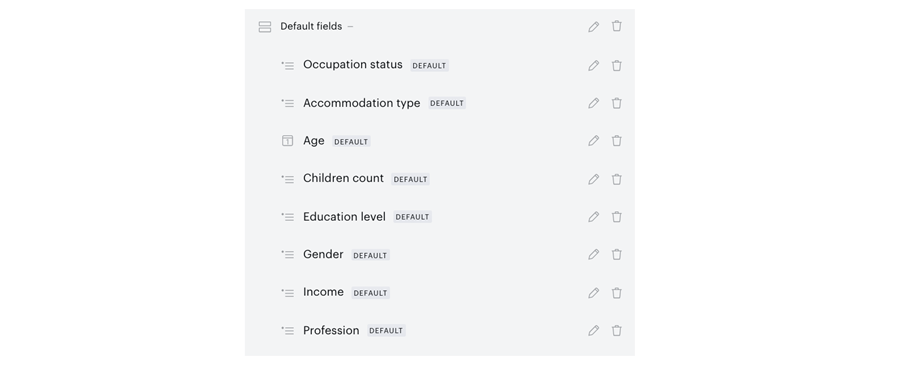This screenshot has width=907, height=365.
Task: Click DEFAULT badge next to Profession
Action: pyautogui.click(x=386, y=331)
